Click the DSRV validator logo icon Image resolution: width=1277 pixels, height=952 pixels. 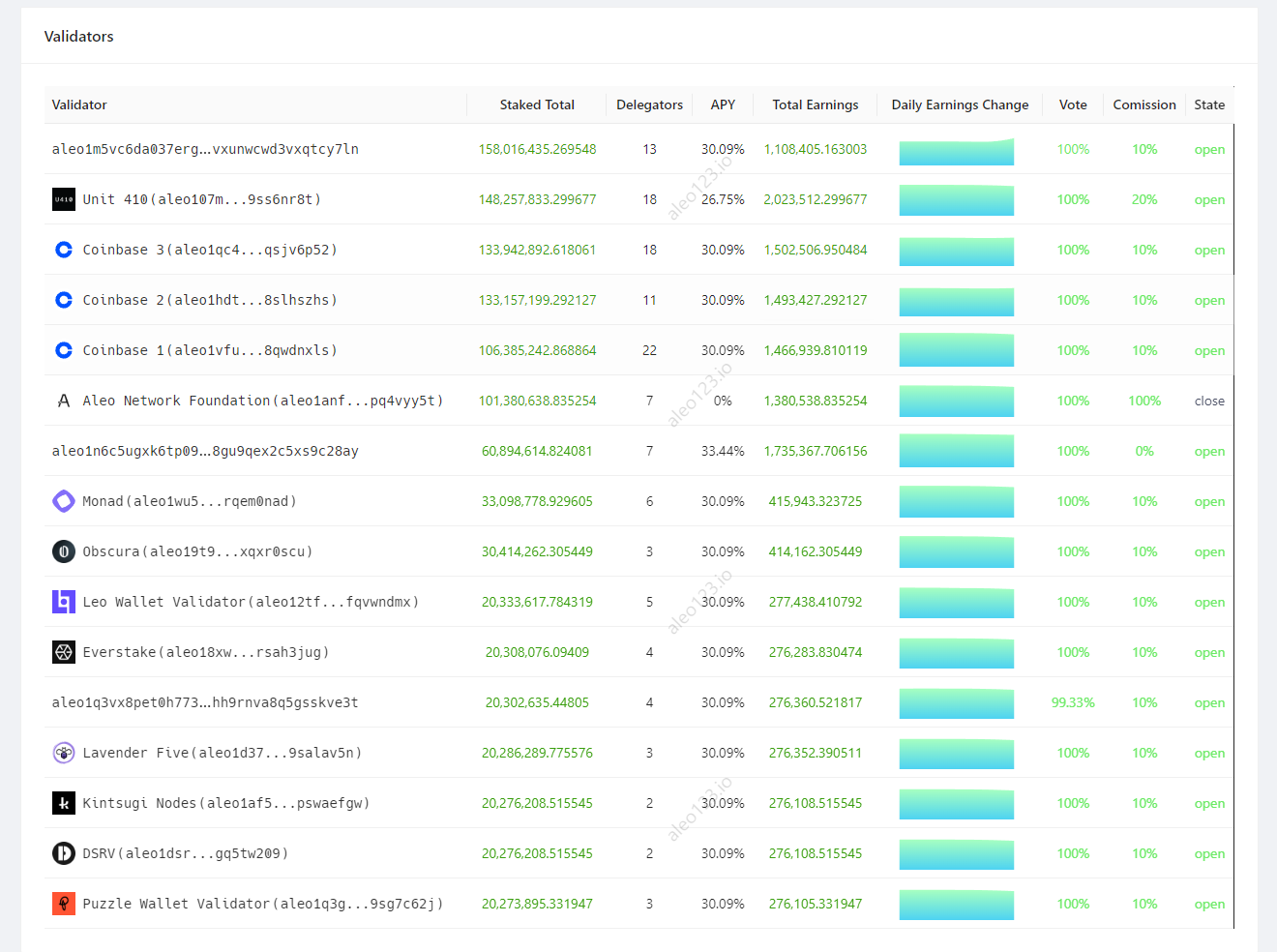point(64,853)
